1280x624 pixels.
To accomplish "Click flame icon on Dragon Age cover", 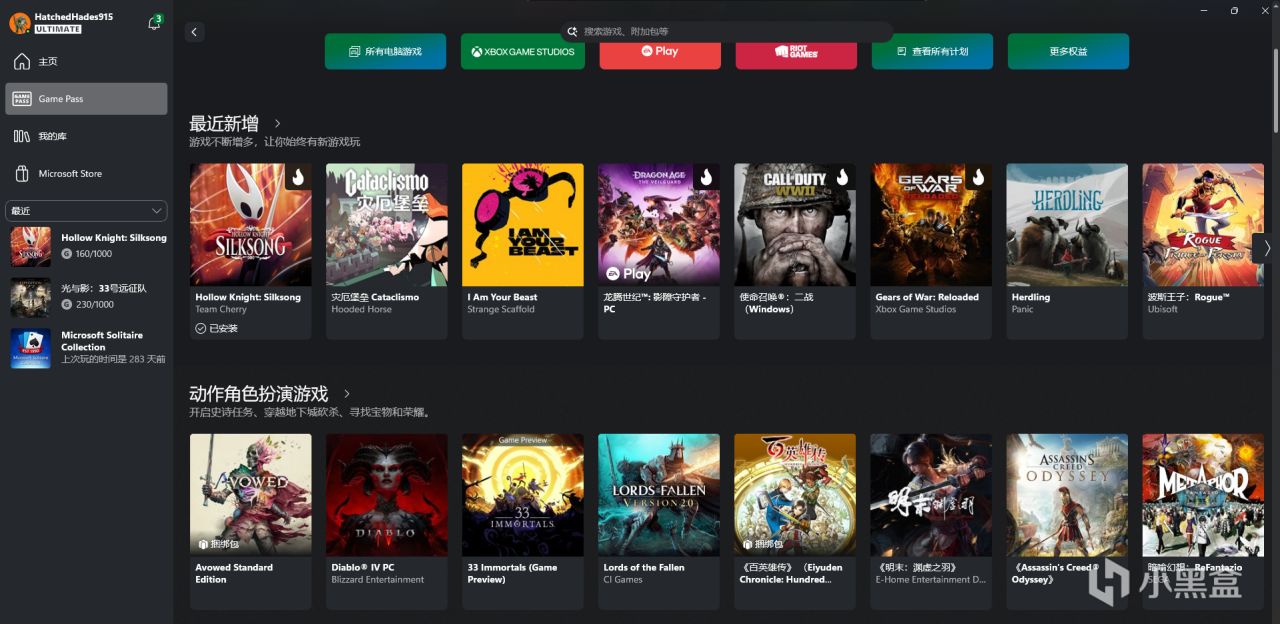I will 706,177.
